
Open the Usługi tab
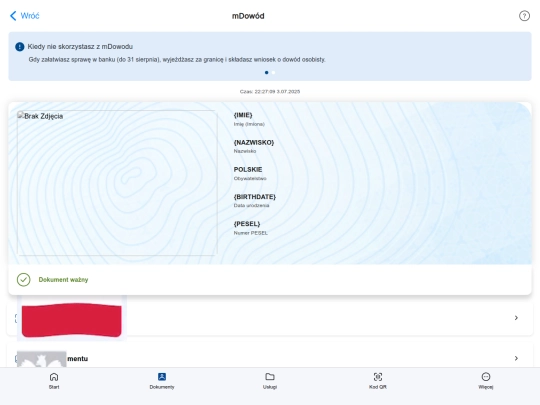[x=270, y=381]
